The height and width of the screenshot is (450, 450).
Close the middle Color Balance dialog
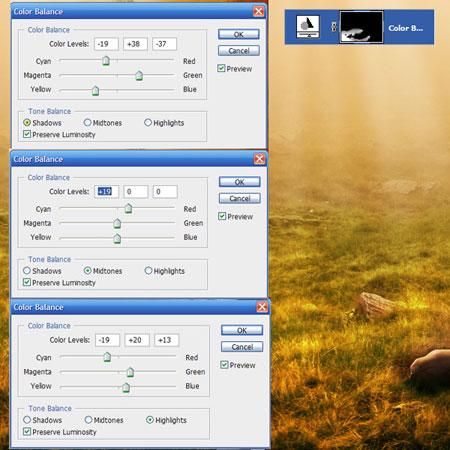259,159
